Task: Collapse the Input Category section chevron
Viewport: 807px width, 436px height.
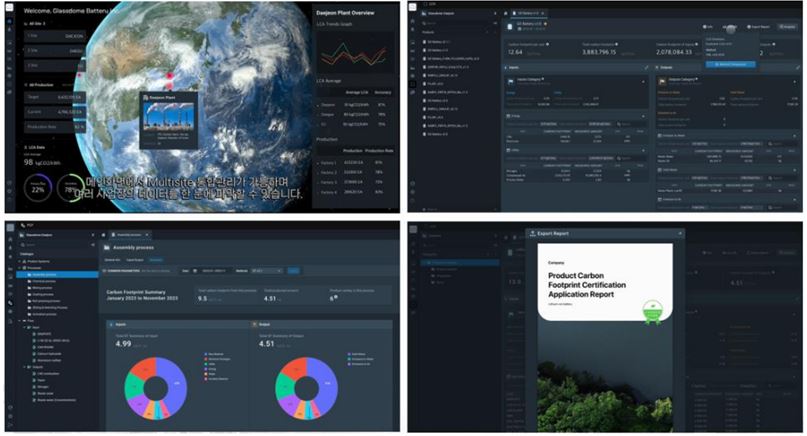Action: coord(643,82)
